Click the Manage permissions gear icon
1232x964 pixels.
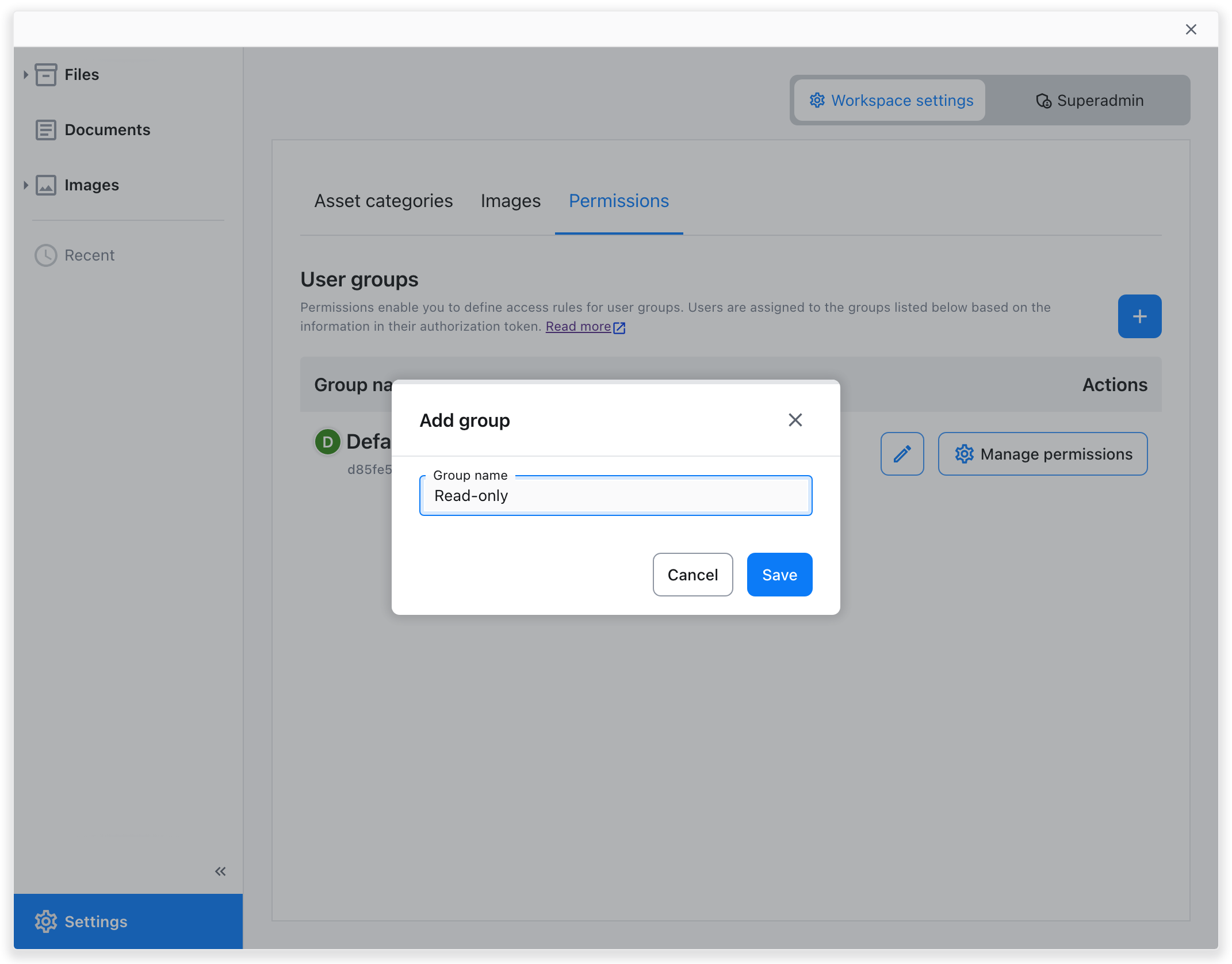(962, 454)
